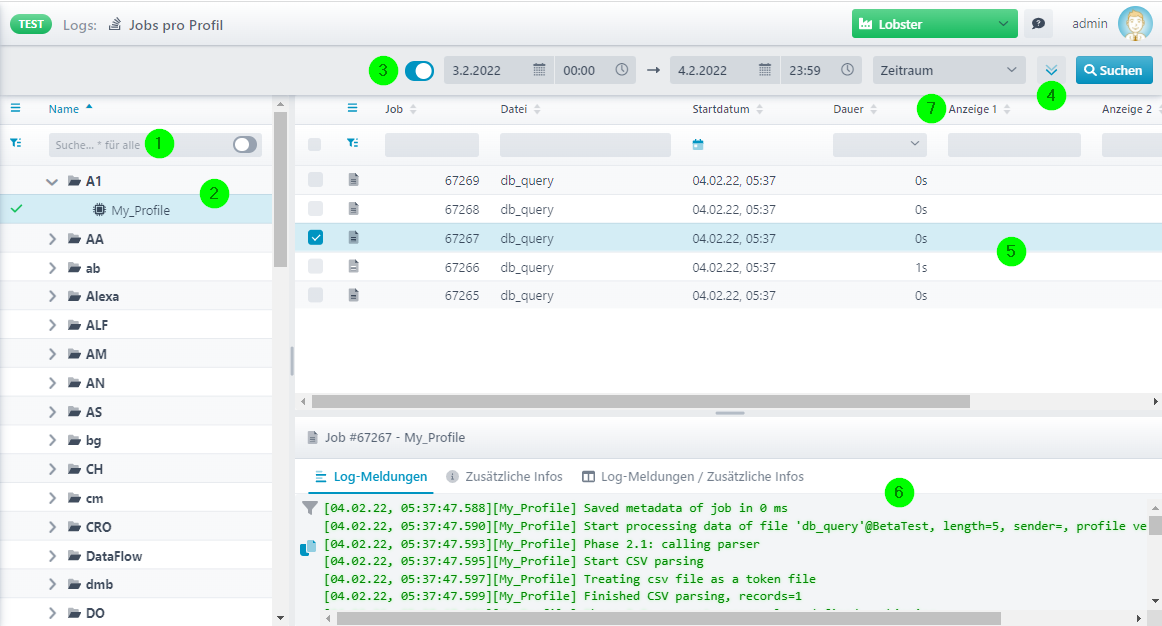
Task: Click the filter icon beside profile search field
Action: (16, 143)
